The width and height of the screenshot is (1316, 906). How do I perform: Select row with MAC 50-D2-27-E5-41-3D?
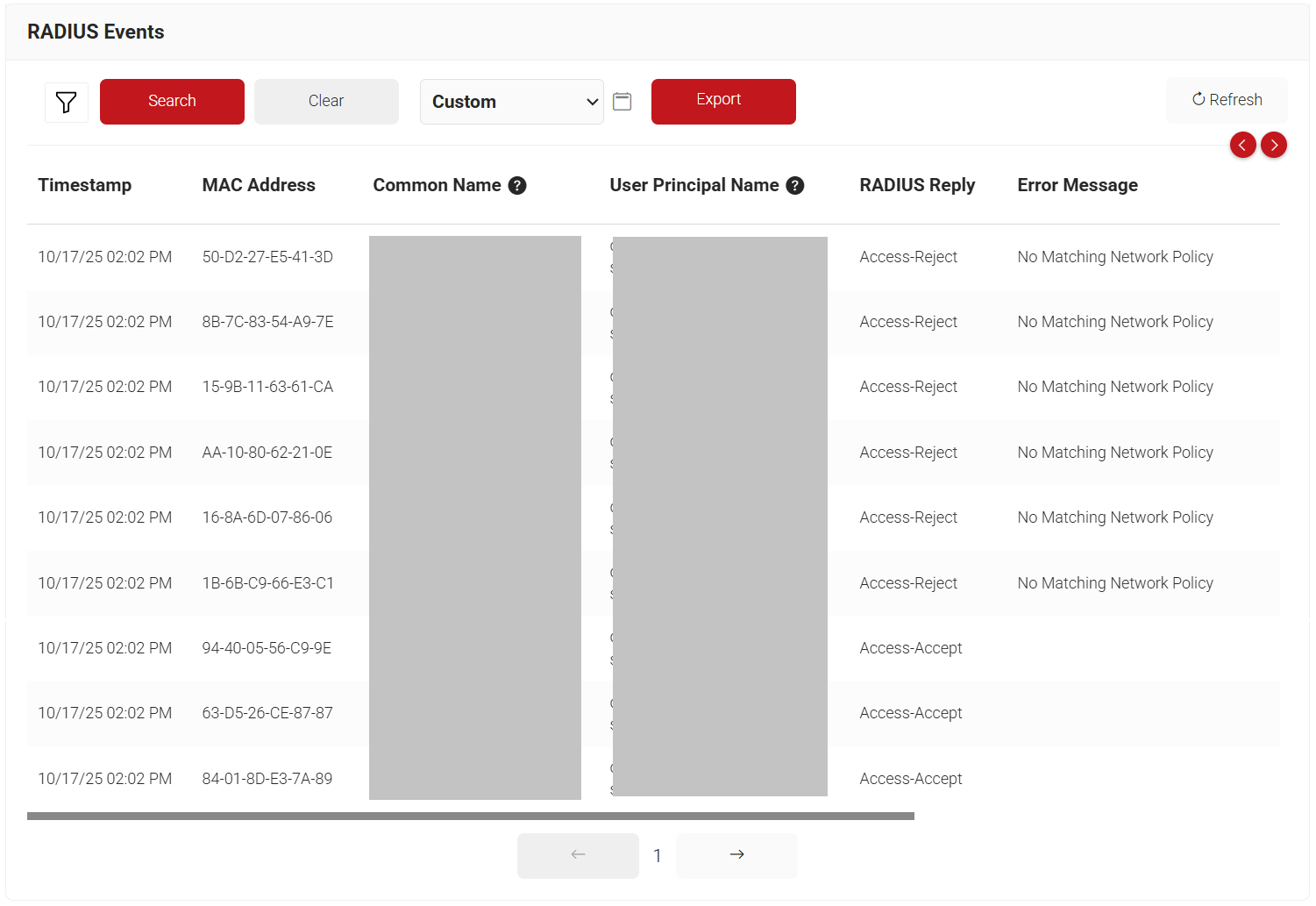tap(267, 257)
